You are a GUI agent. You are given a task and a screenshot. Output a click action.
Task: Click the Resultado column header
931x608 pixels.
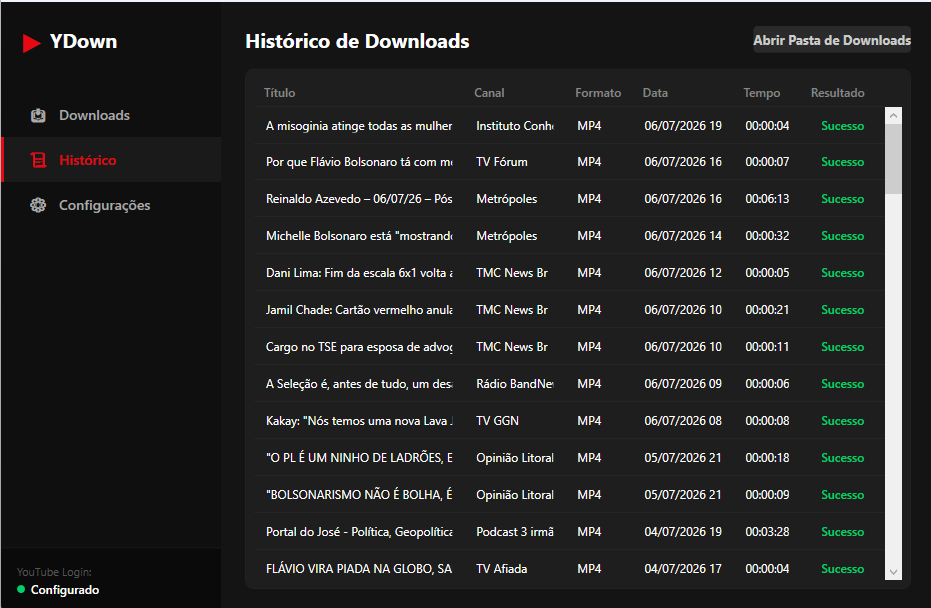[x=837, y=93]
